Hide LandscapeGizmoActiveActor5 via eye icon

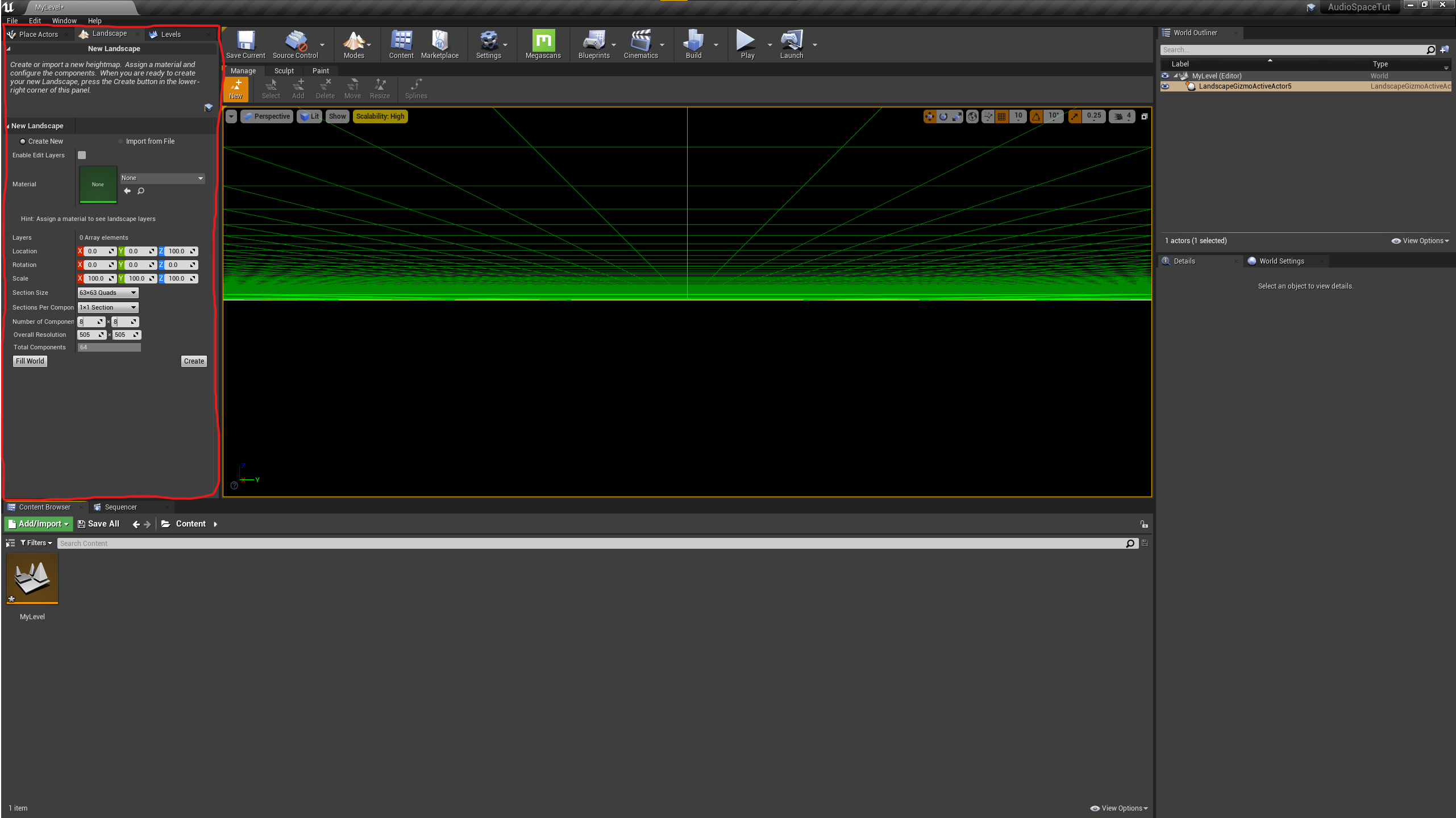click(1165, 86)
